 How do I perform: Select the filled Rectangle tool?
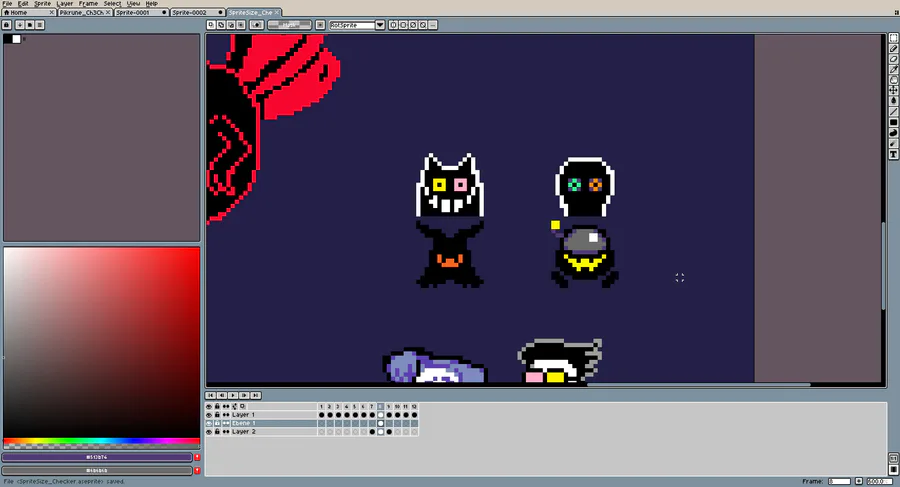click(x=894, y=122)
